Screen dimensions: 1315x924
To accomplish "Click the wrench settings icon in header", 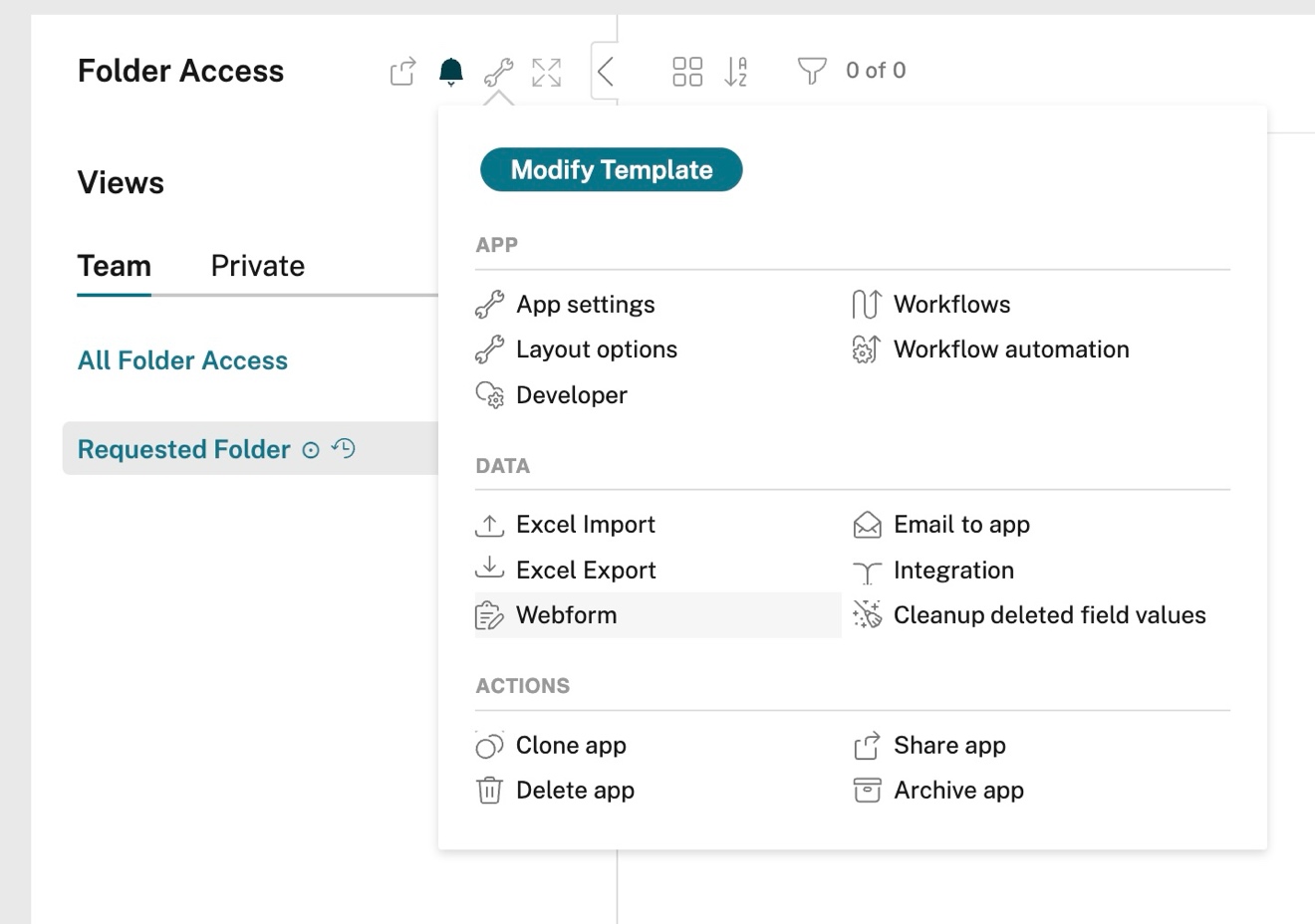I will [x=498, y=72].
